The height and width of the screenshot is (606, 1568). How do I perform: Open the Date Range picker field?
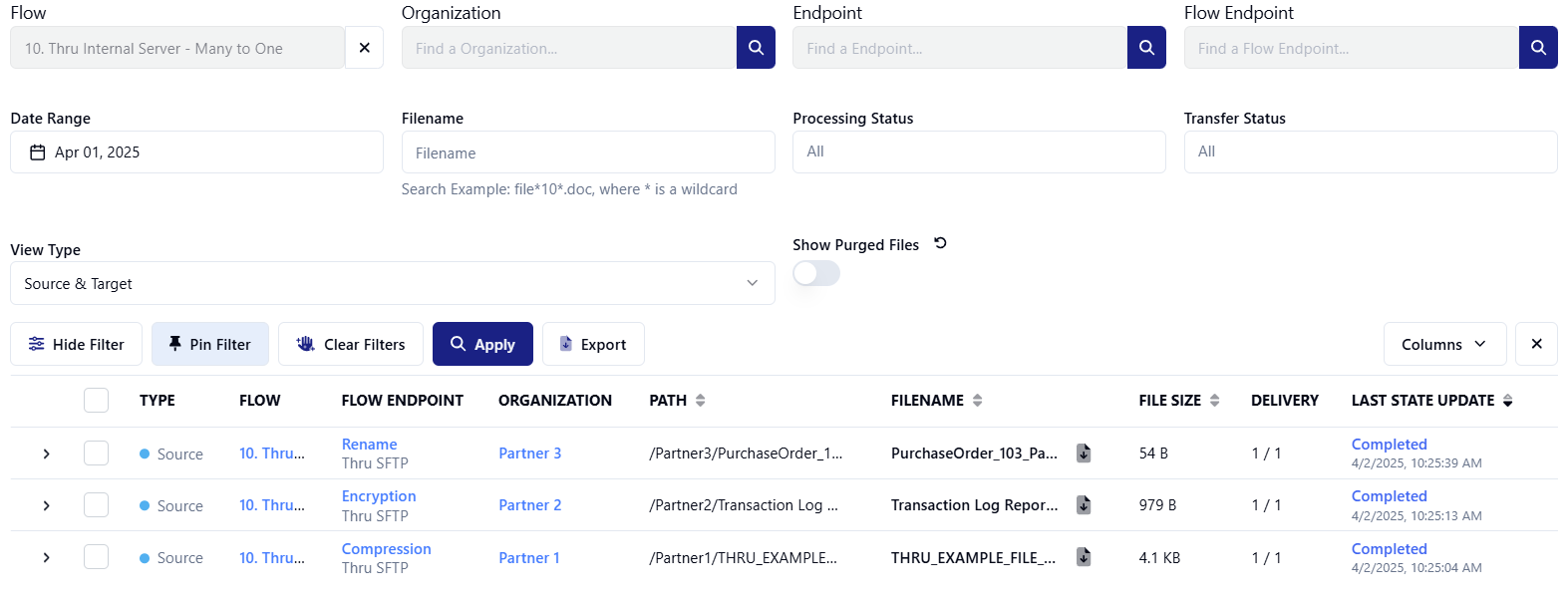(x=196, y=152)
